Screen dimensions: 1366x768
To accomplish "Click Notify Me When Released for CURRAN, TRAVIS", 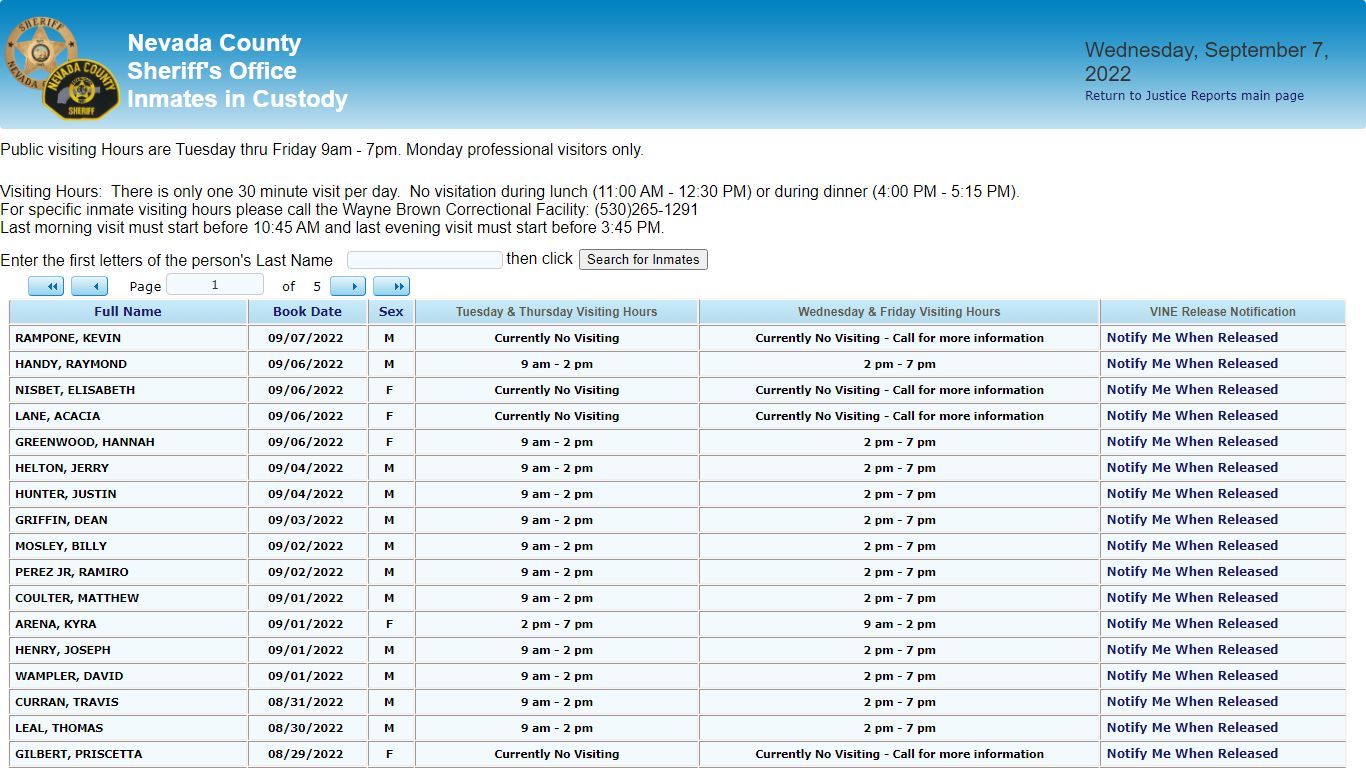I will pyautogui.click(x=1192, y=702).
